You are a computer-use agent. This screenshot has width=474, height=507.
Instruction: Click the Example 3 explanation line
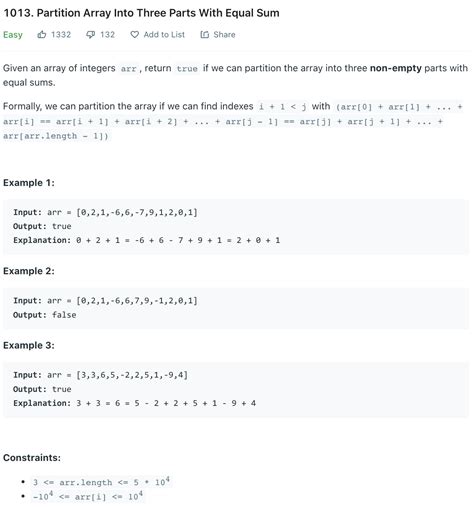135,403
